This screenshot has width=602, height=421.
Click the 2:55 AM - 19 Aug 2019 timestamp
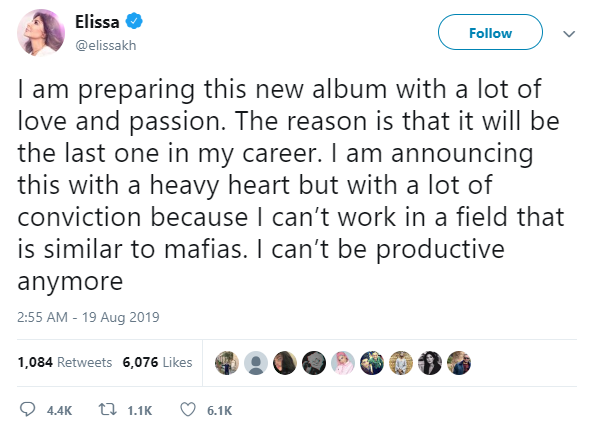89,317
